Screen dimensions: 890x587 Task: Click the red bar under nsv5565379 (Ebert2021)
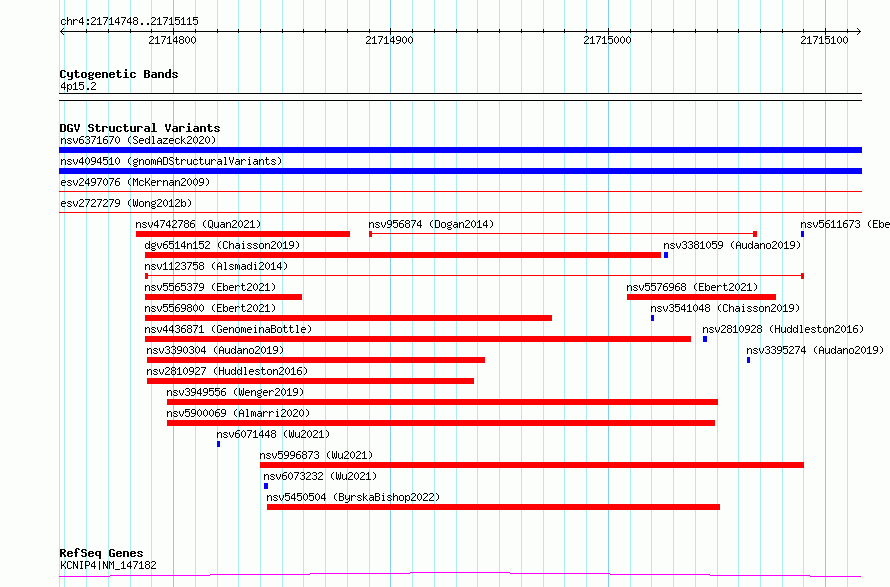224,297
